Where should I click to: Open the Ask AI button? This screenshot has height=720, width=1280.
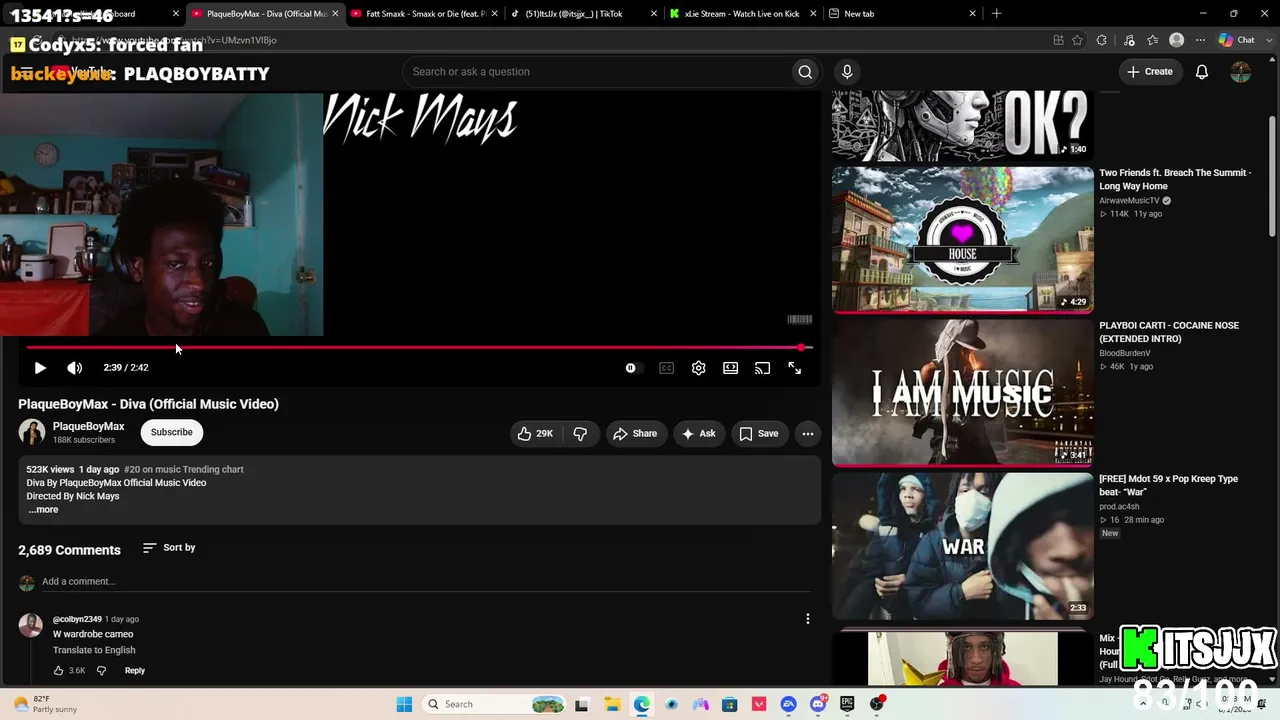pyautogui.click(x=698, y=433)
